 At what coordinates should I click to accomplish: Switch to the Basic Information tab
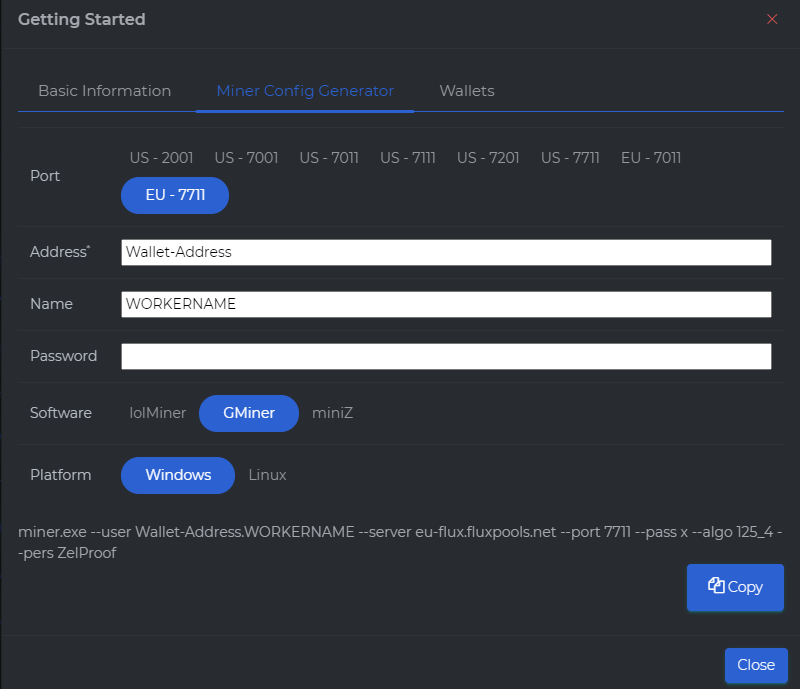[104, 91]
